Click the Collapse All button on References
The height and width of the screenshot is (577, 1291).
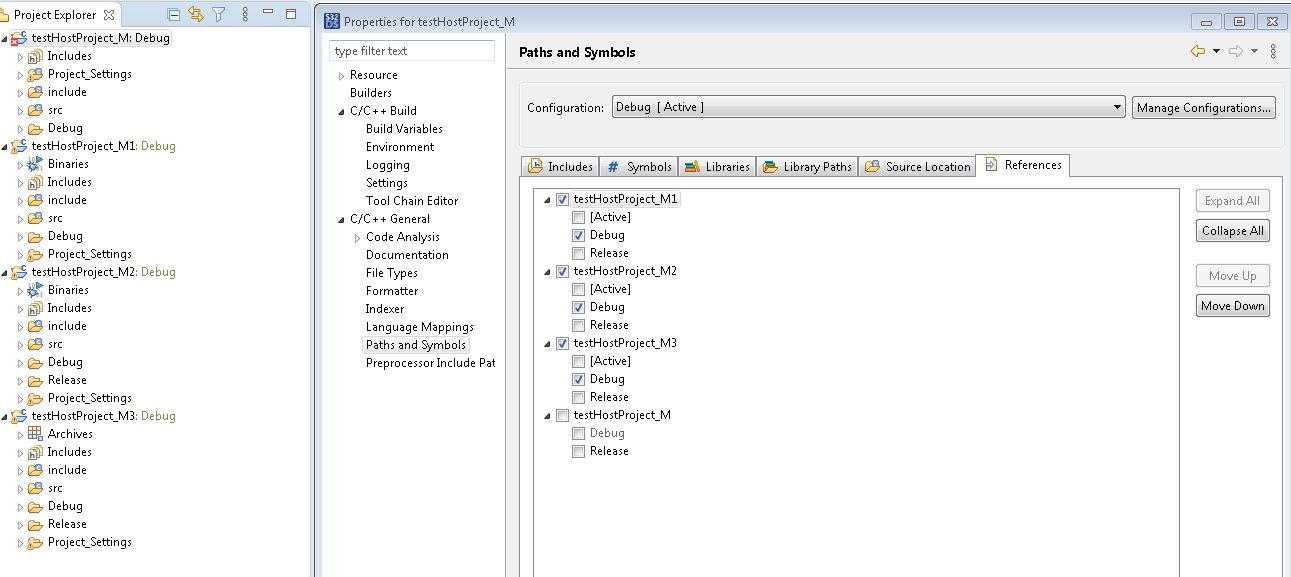tap(1232, 230)
